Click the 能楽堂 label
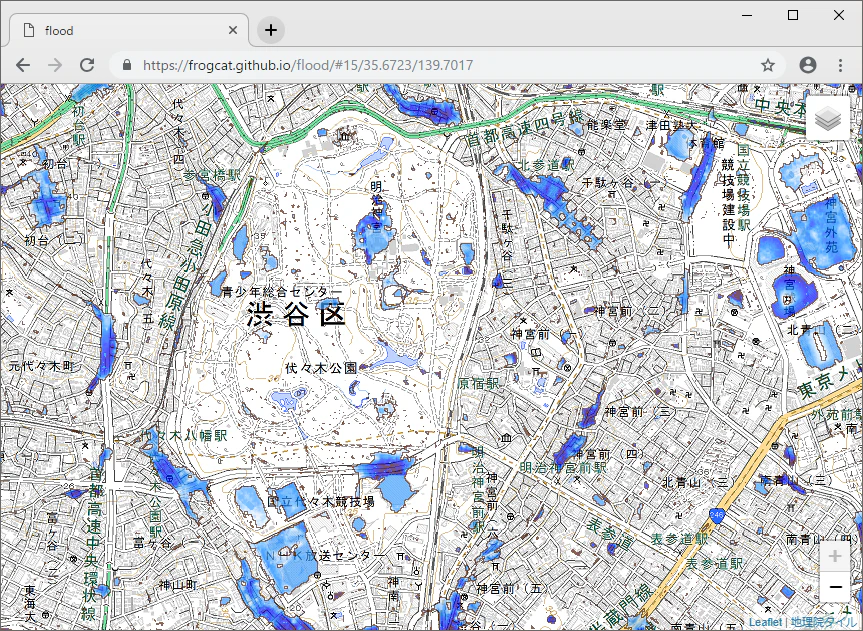This screenshot has width=863, height=631. coord(606,125)
